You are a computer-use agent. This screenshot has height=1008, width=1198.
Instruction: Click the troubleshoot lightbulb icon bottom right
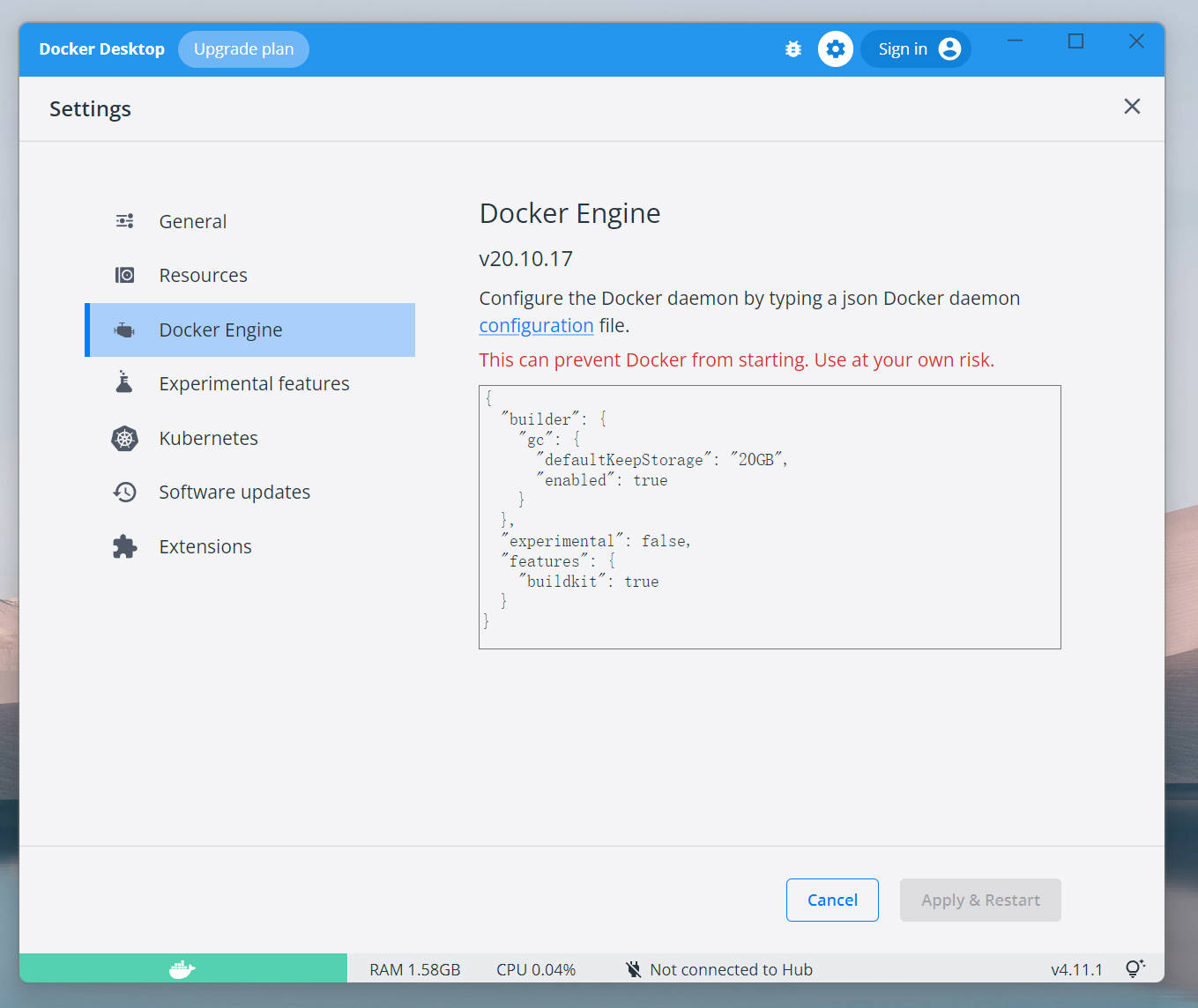pos(1135,967)
